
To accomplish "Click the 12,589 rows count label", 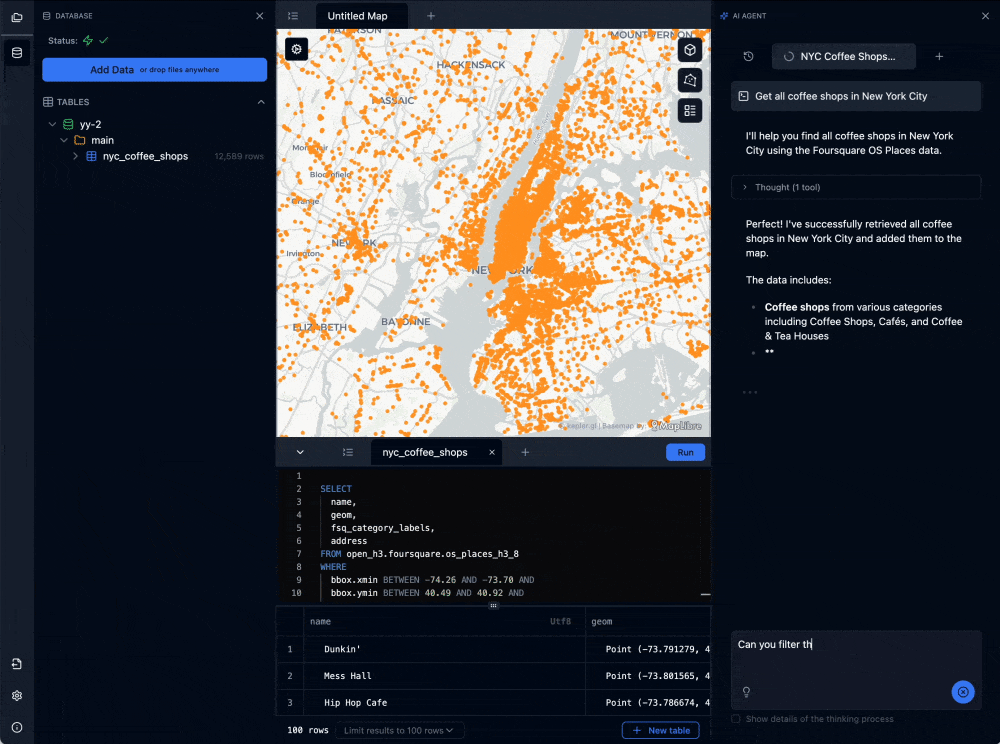I will click(x=239, y=156).
